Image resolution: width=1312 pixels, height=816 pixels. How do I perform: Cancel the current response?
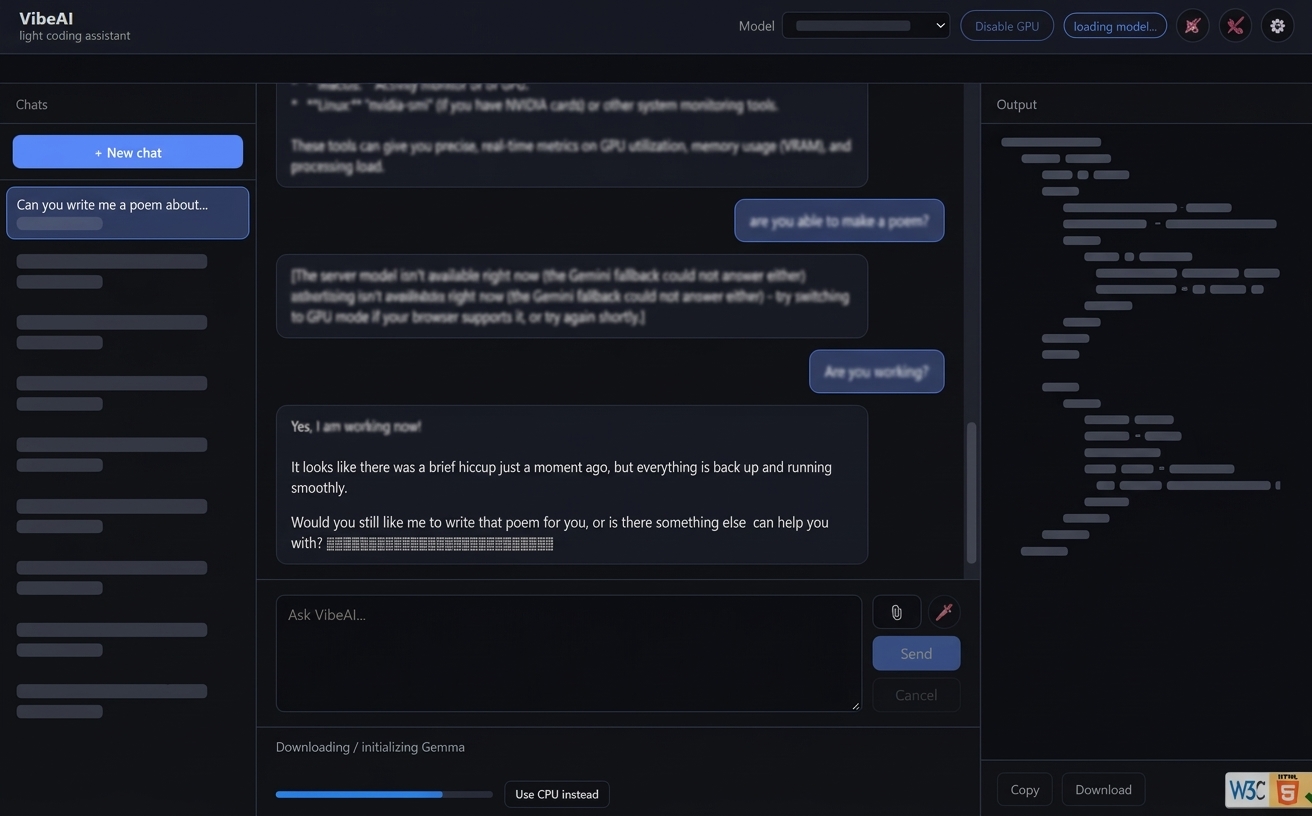[916, 695]
